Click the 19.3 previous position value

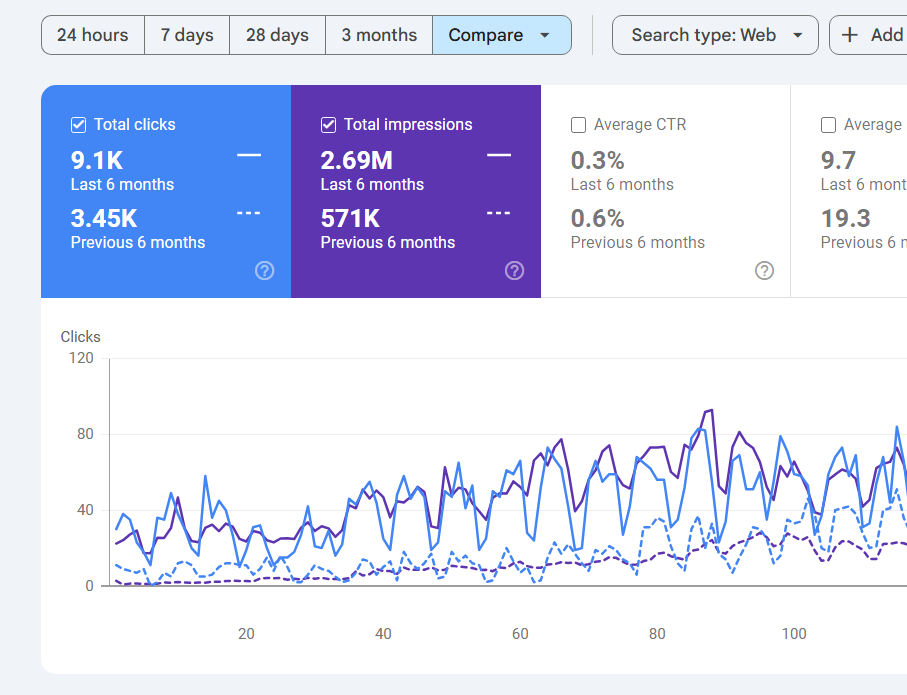[x=846, y=218]
